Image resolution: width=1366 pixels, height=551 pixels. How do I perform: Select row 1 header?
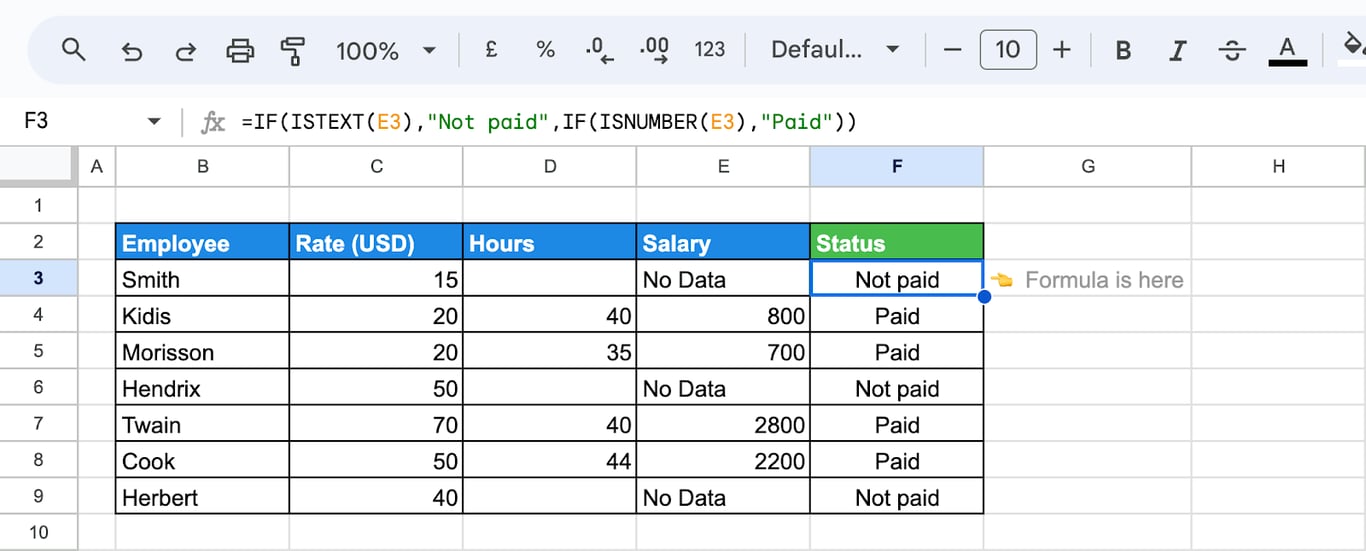[x=38, y=205]
